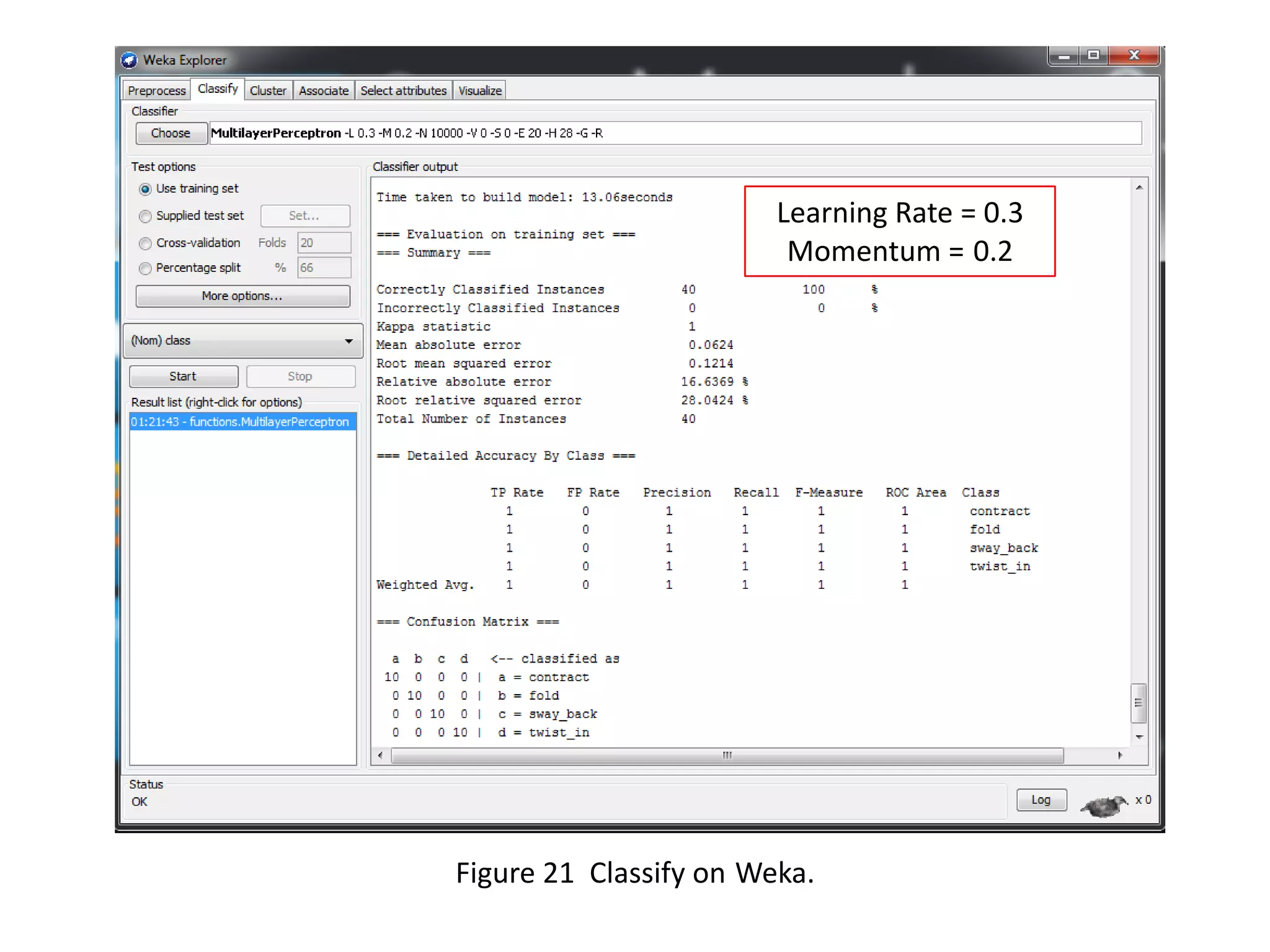
Task: Open the Cluster tab
Action: (268, 91)
